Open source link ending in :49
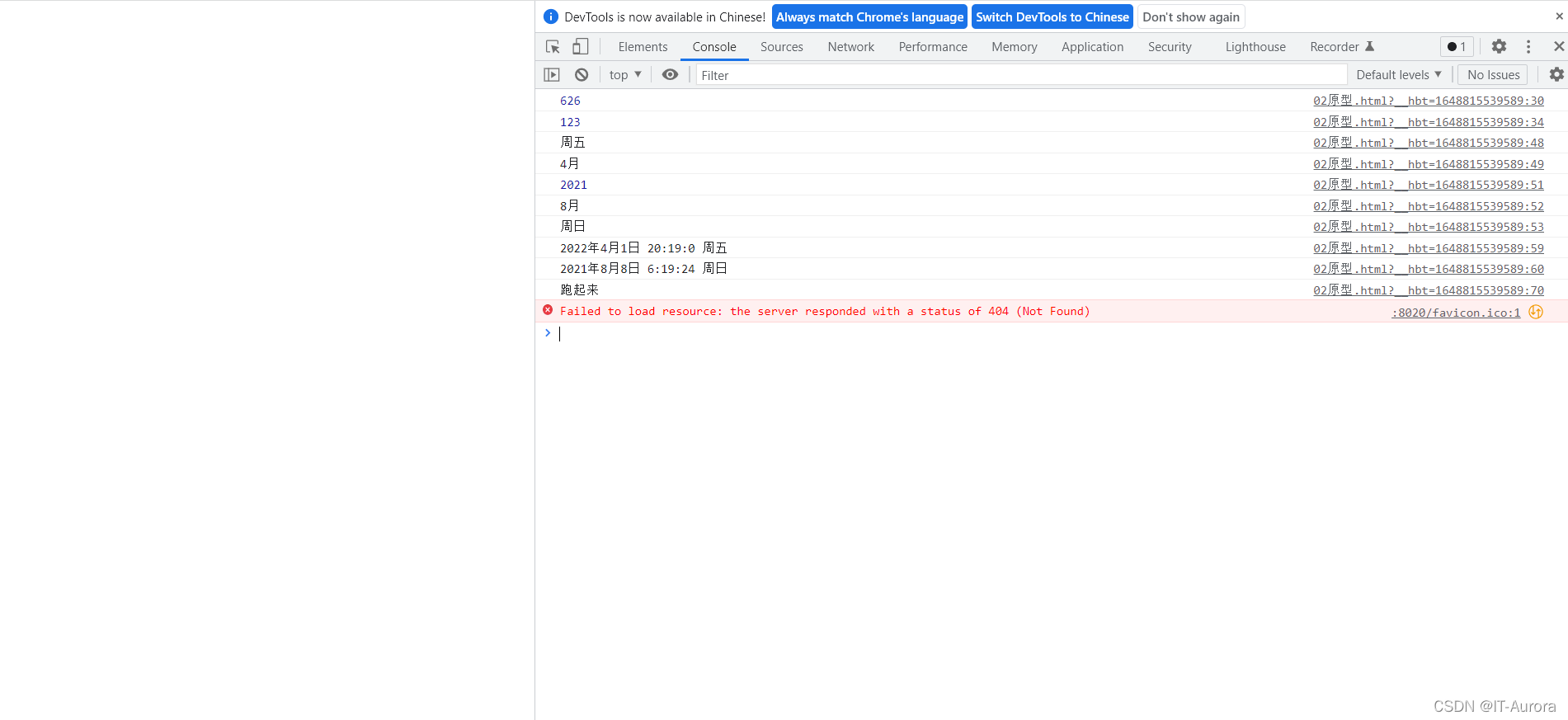 pyautogui.click(x=1429, y=164)
